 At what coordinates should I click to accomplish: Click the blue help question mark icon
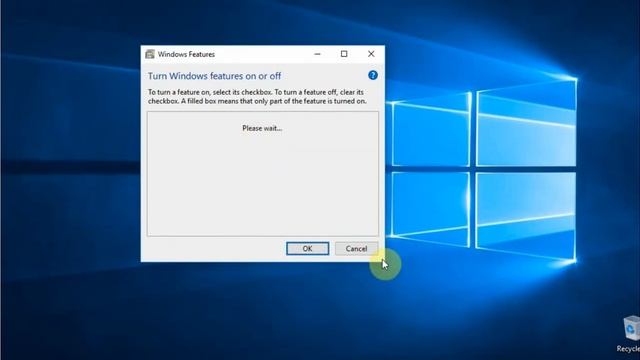click(x=373, y=75)
